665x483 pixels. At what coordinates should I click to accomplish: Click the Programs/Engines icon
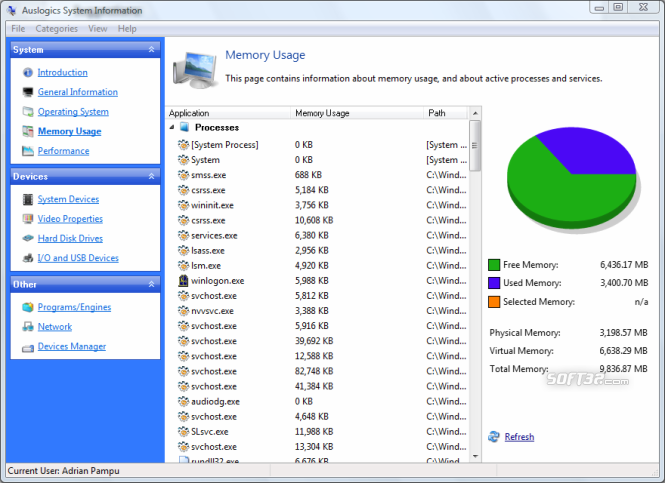coord(28,307)
